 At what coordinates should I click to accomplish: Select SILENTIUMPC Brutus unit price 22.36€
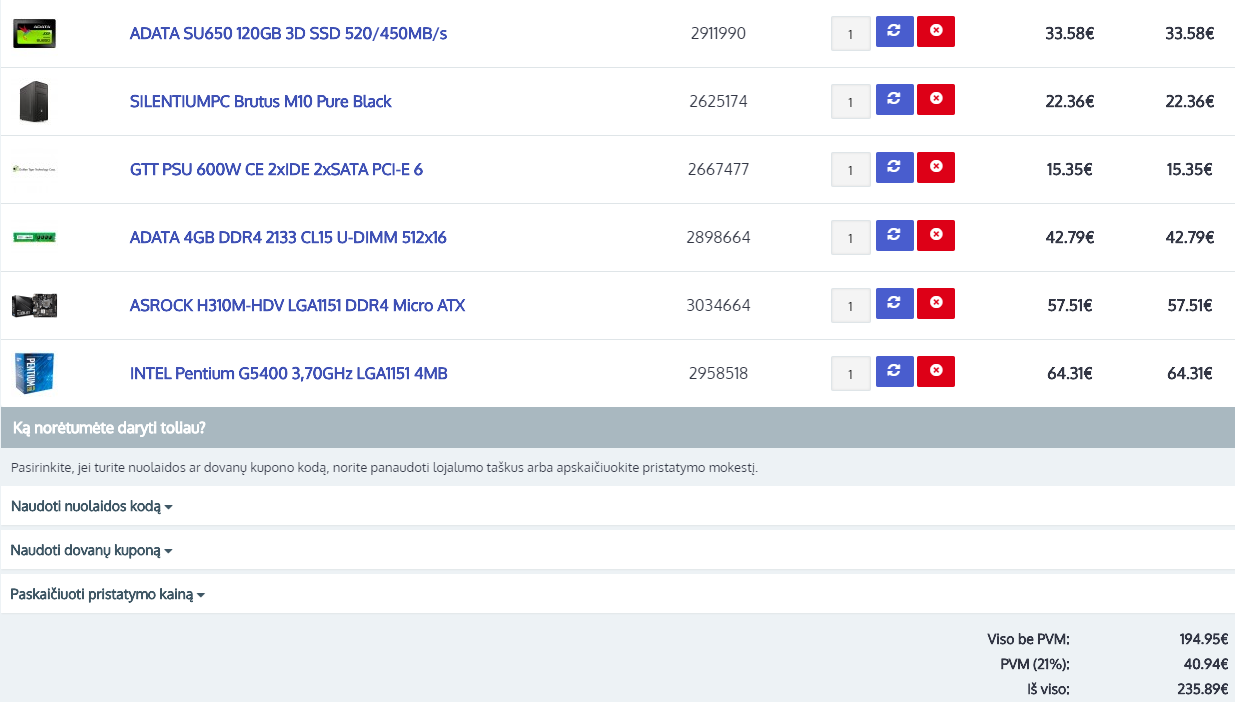tap(1070, 101)
